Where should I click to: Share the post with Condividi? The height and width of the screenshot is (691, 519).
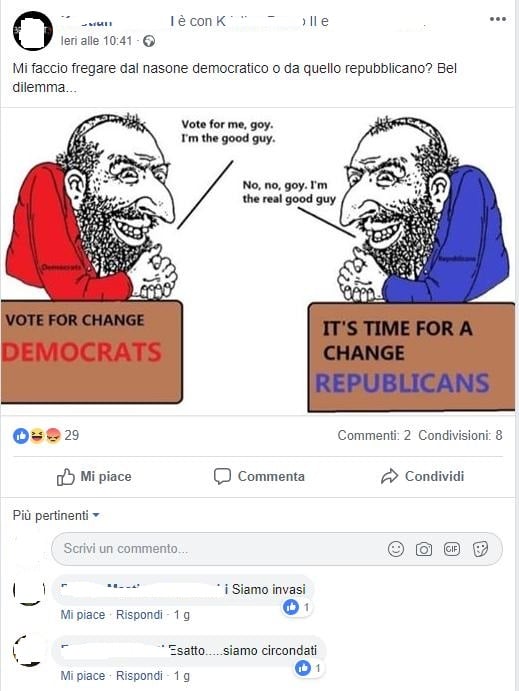(423, 476)
